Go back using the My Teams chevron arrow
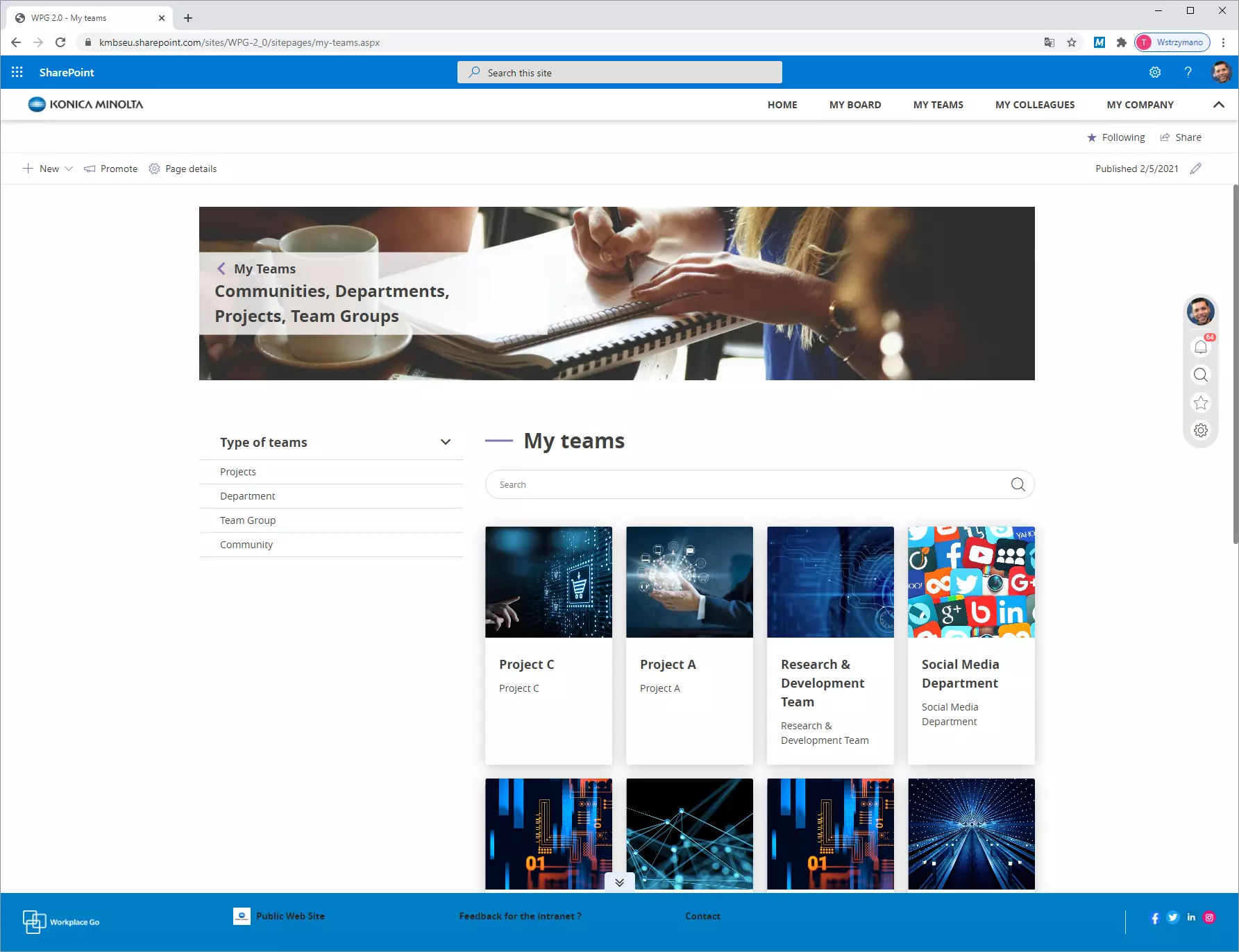The height and width of the screenshot is (952, 1239). click(x=221, y=269)
